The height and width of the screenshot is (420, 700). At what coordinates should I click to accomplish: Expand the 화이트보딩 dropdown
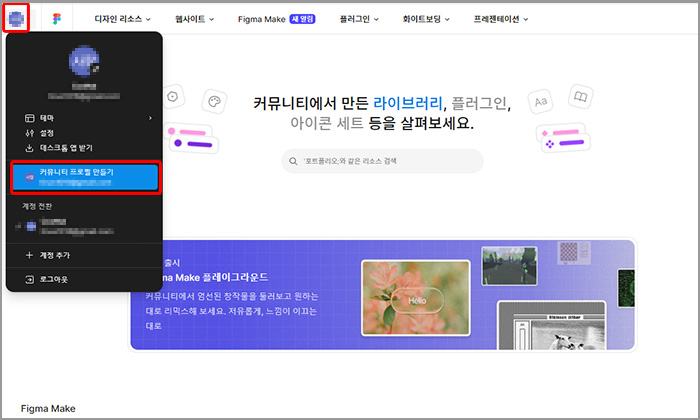pos(426,19)
